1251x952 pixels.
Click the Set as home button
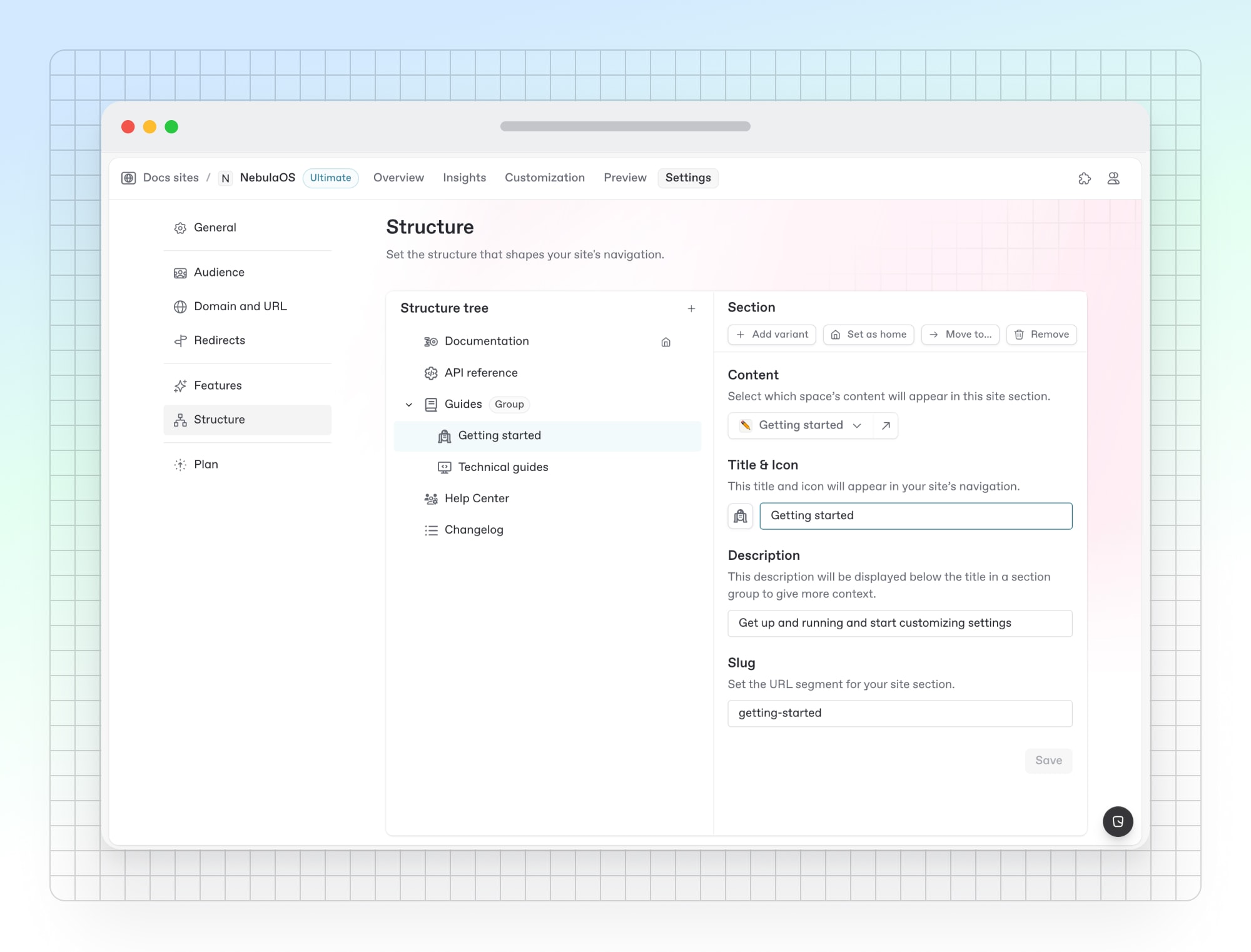pos(868,335)
